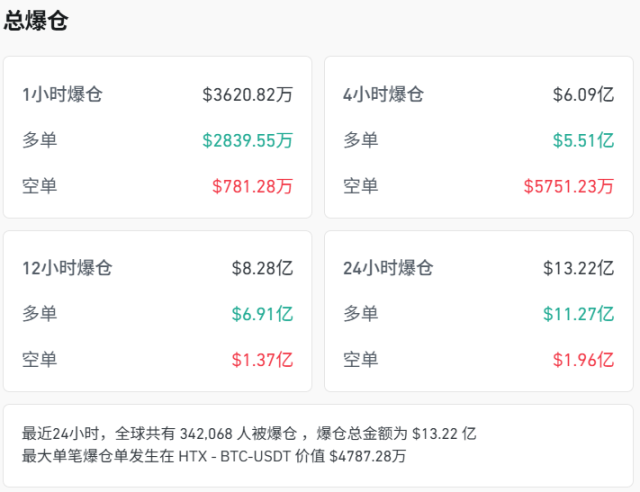Click the 1-hour long value $2839.55万
This screenshot has height=492, width=640.
[248, 140]
